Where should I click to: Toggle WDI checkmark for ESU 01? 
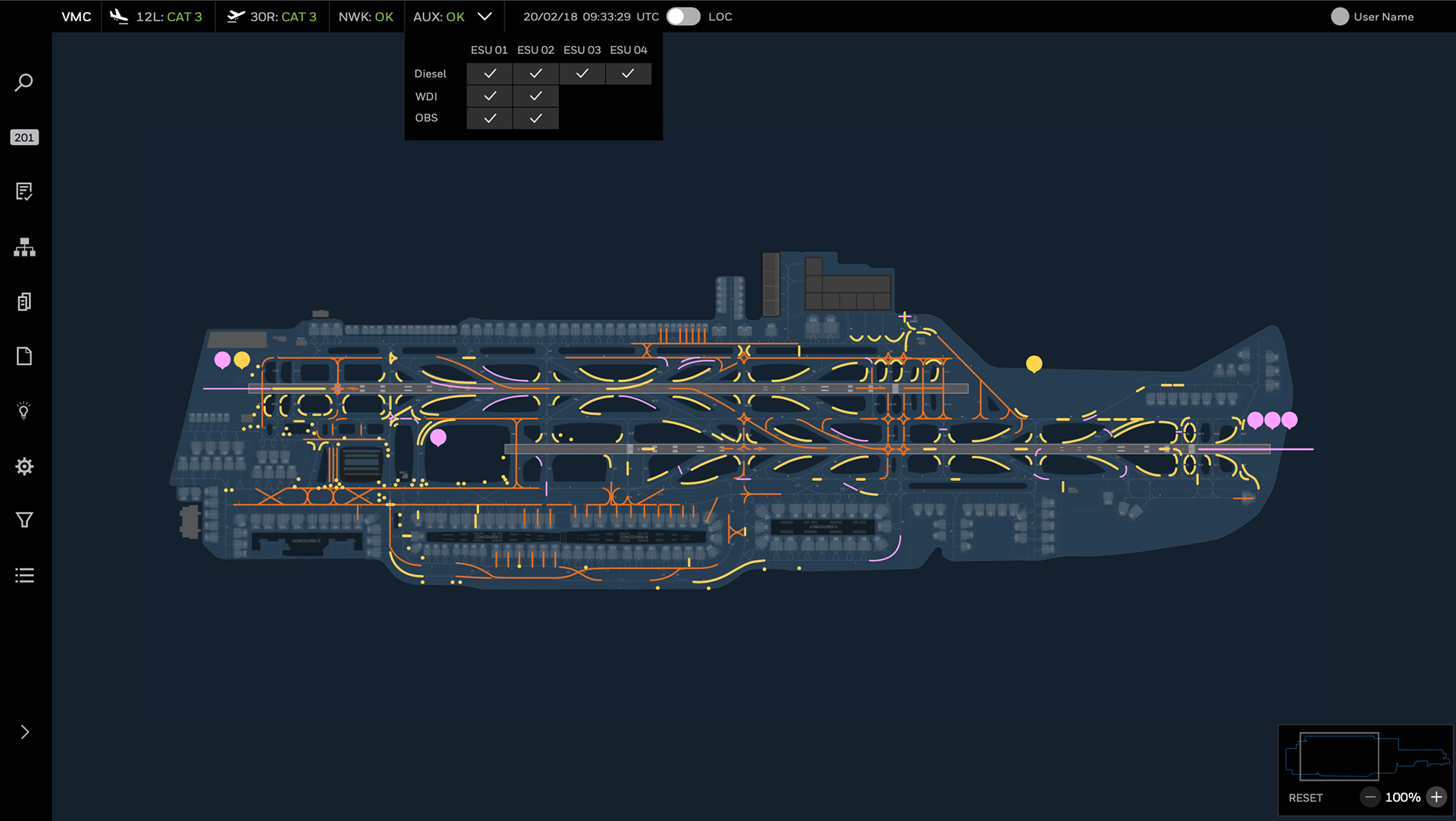point(490,96)
